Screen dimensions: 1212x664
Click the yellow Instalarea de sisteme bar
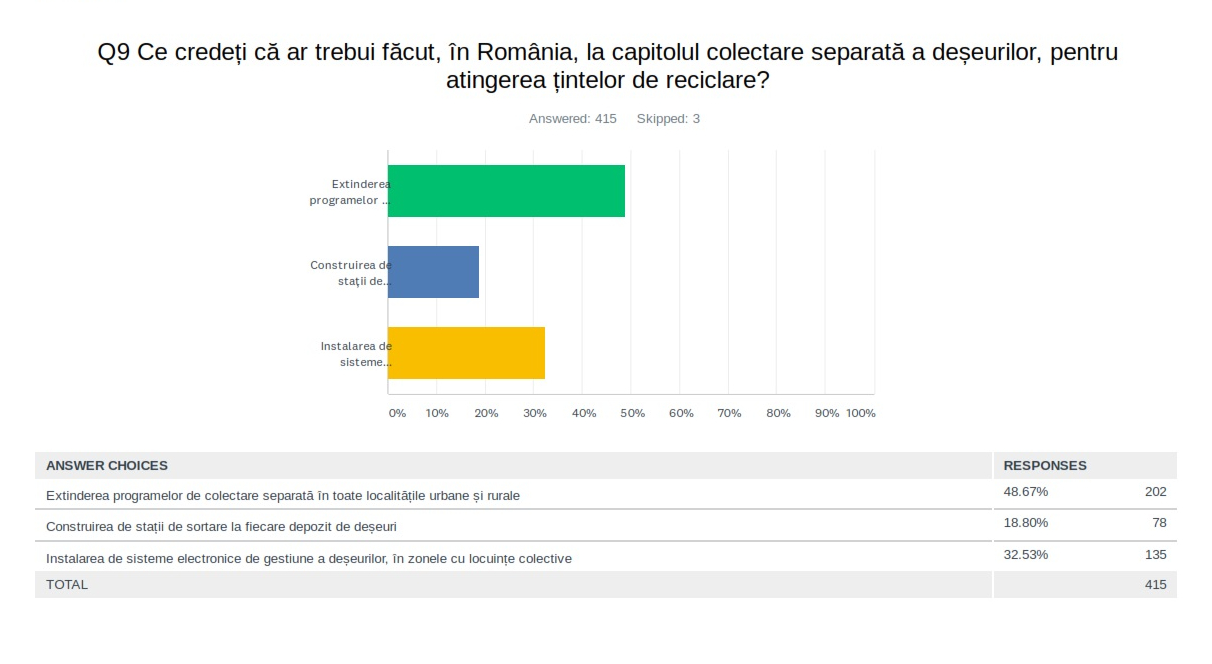point(466,353)
